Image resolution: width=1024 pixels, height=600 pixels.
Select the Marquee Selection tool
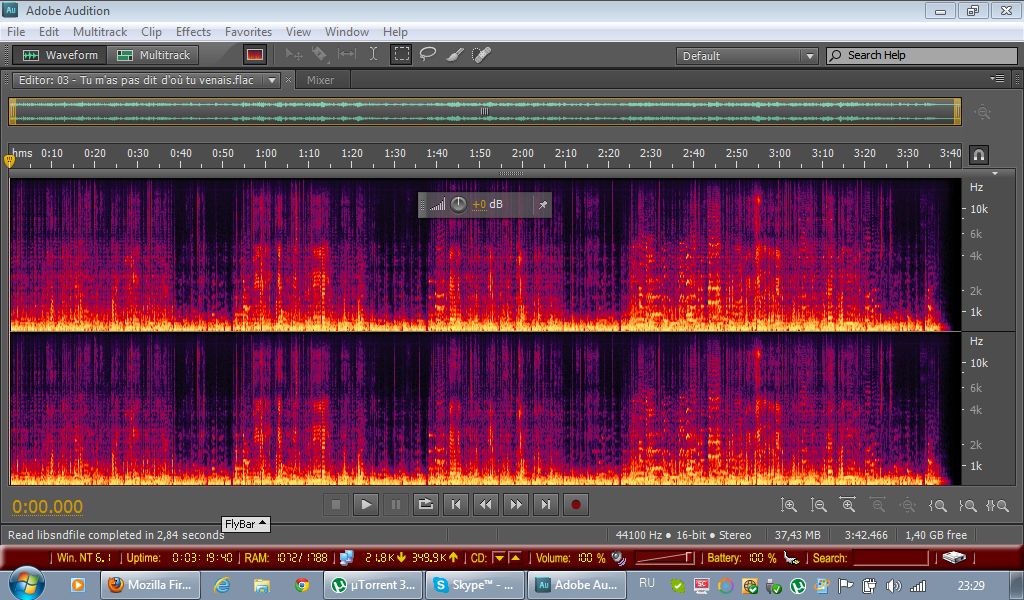pos(401,55)
